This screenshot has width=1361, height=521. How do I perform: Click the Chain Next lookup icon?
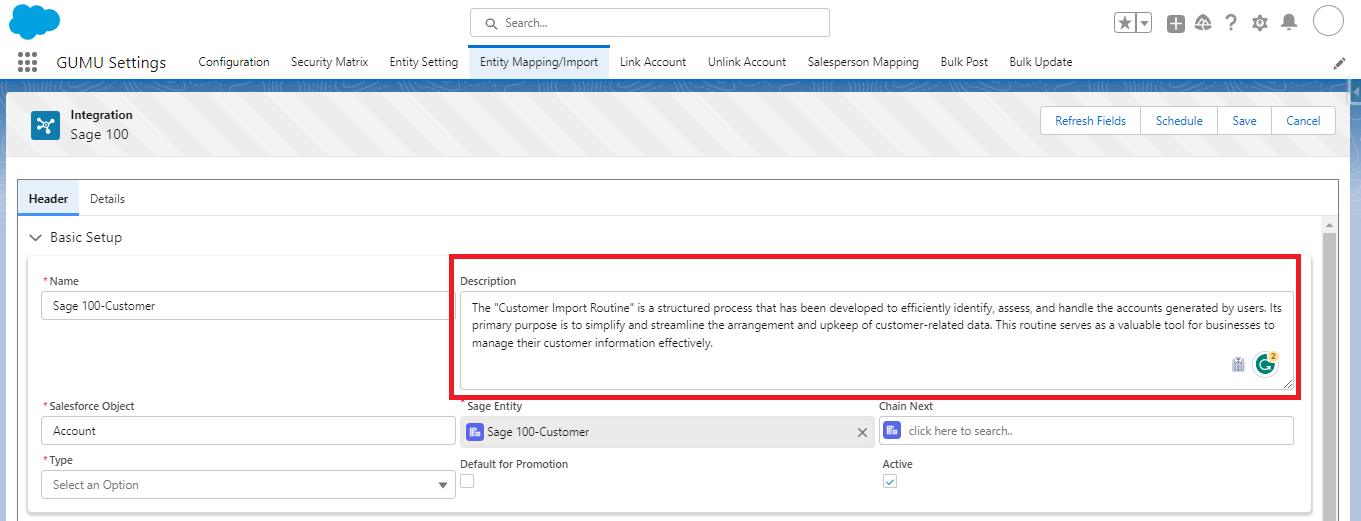point(892,430)
